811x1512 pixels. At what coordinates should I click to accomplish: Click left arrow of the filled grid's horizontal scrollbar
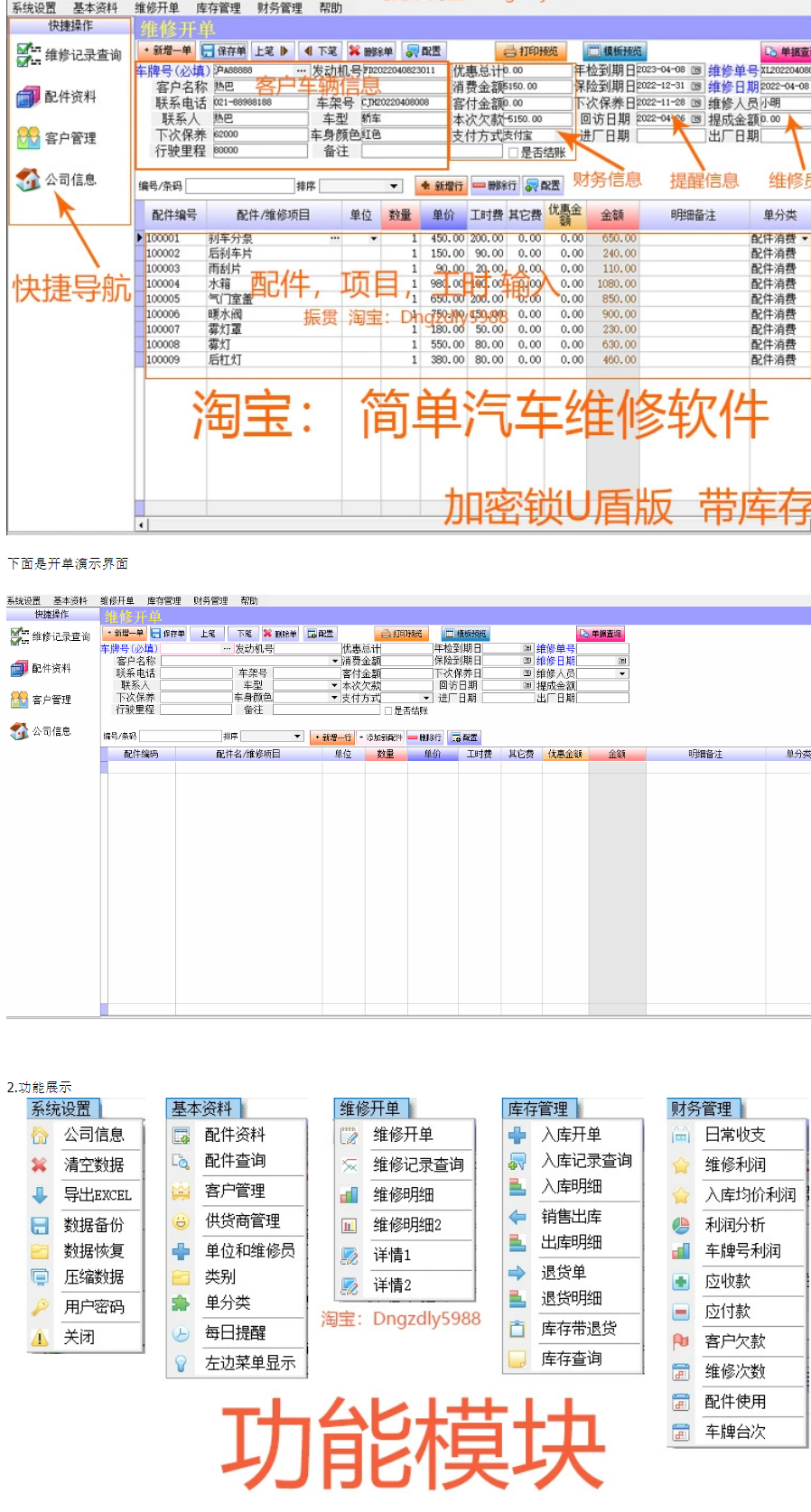141,524
